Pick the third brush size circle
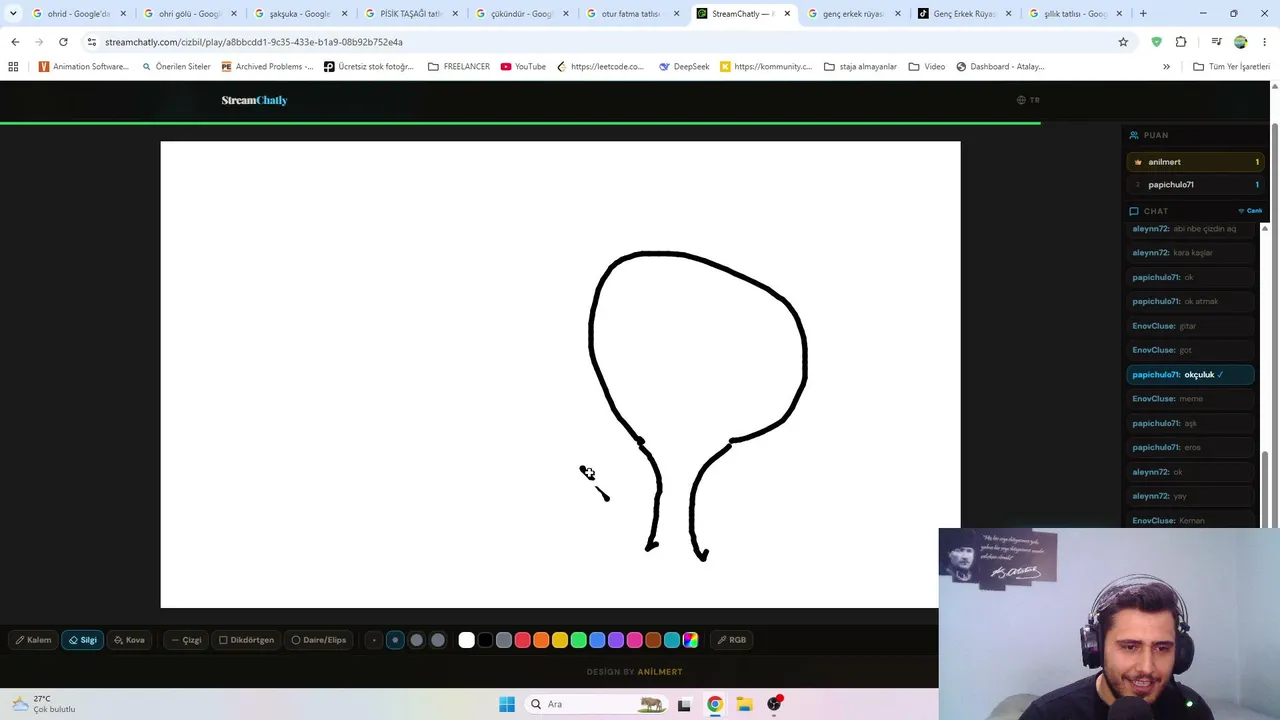Image resolution: width=1280 pixels, height=720 pixels. (x=417, y=640)
